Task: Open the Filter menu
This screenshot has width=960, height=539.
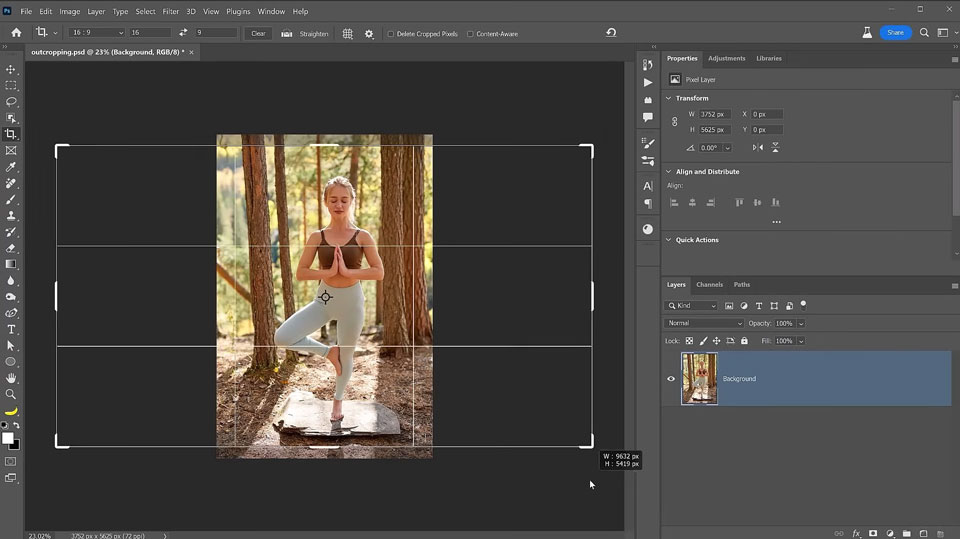Action: coord(170,11)
